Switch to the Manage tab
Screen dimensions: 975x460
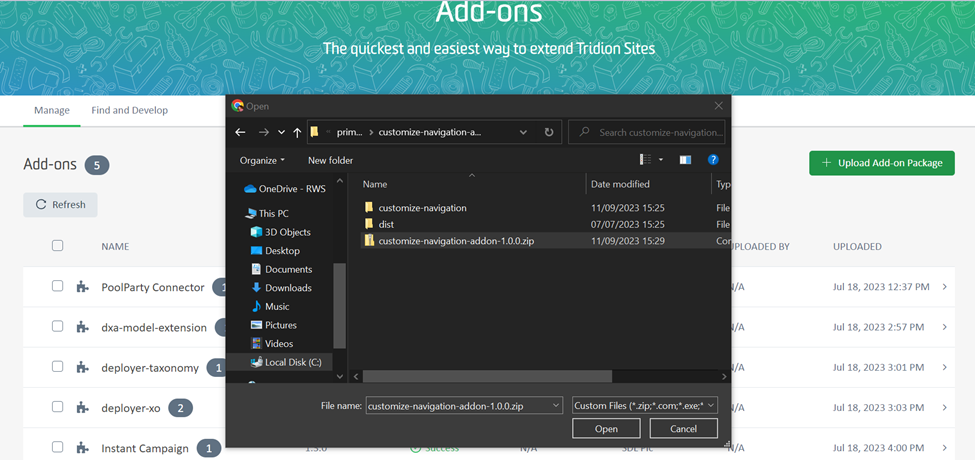pos(52,110)
